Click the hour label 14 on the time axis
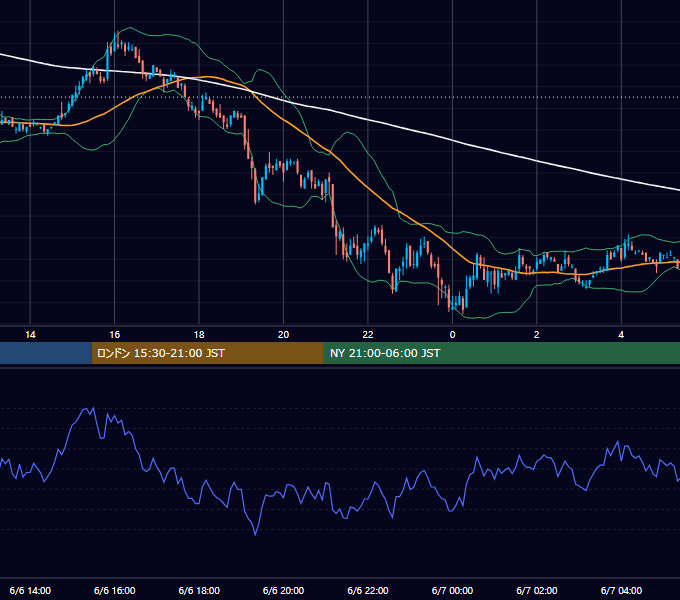 [30, 335]
